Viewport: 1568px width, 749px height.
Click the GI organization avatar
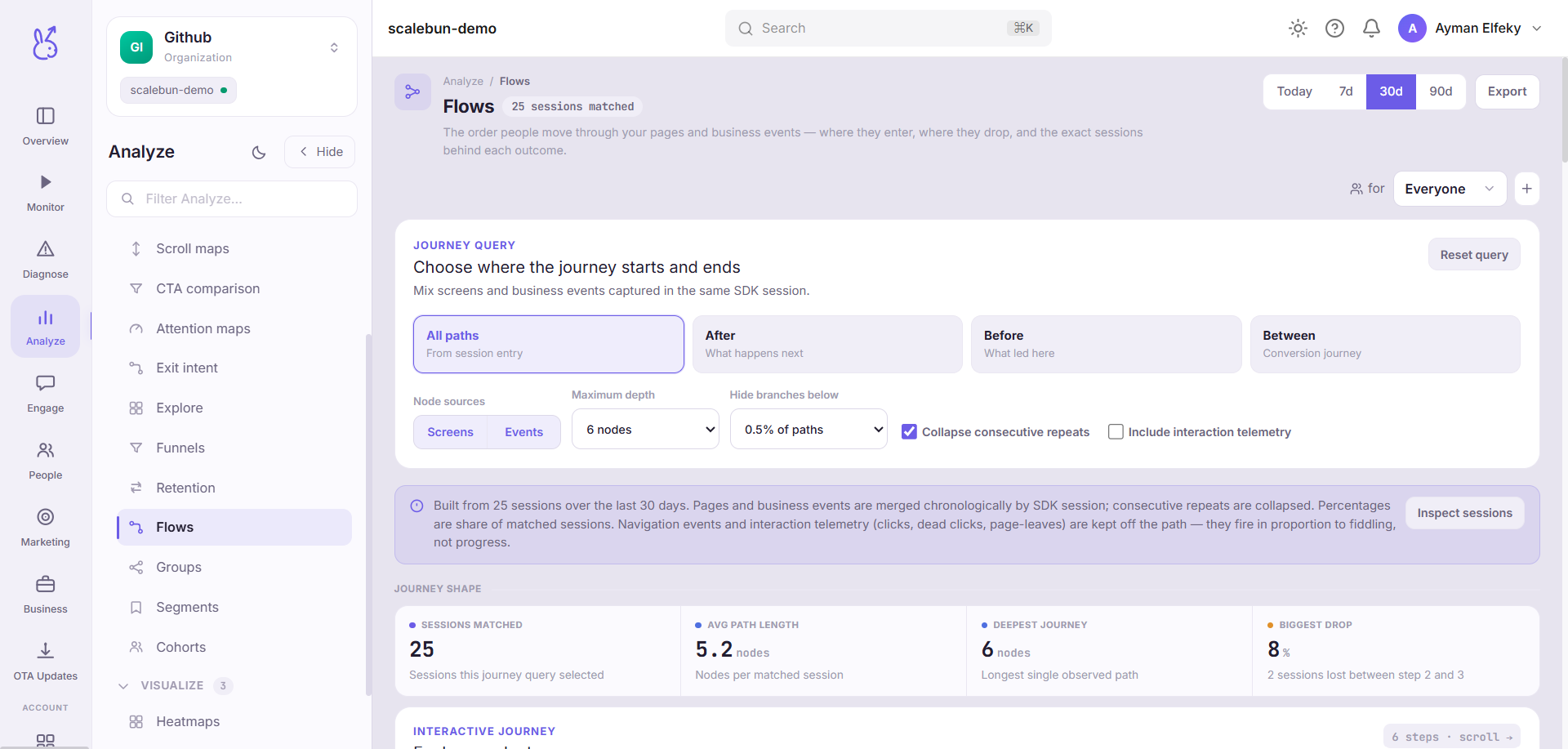(x=136, y=47)
